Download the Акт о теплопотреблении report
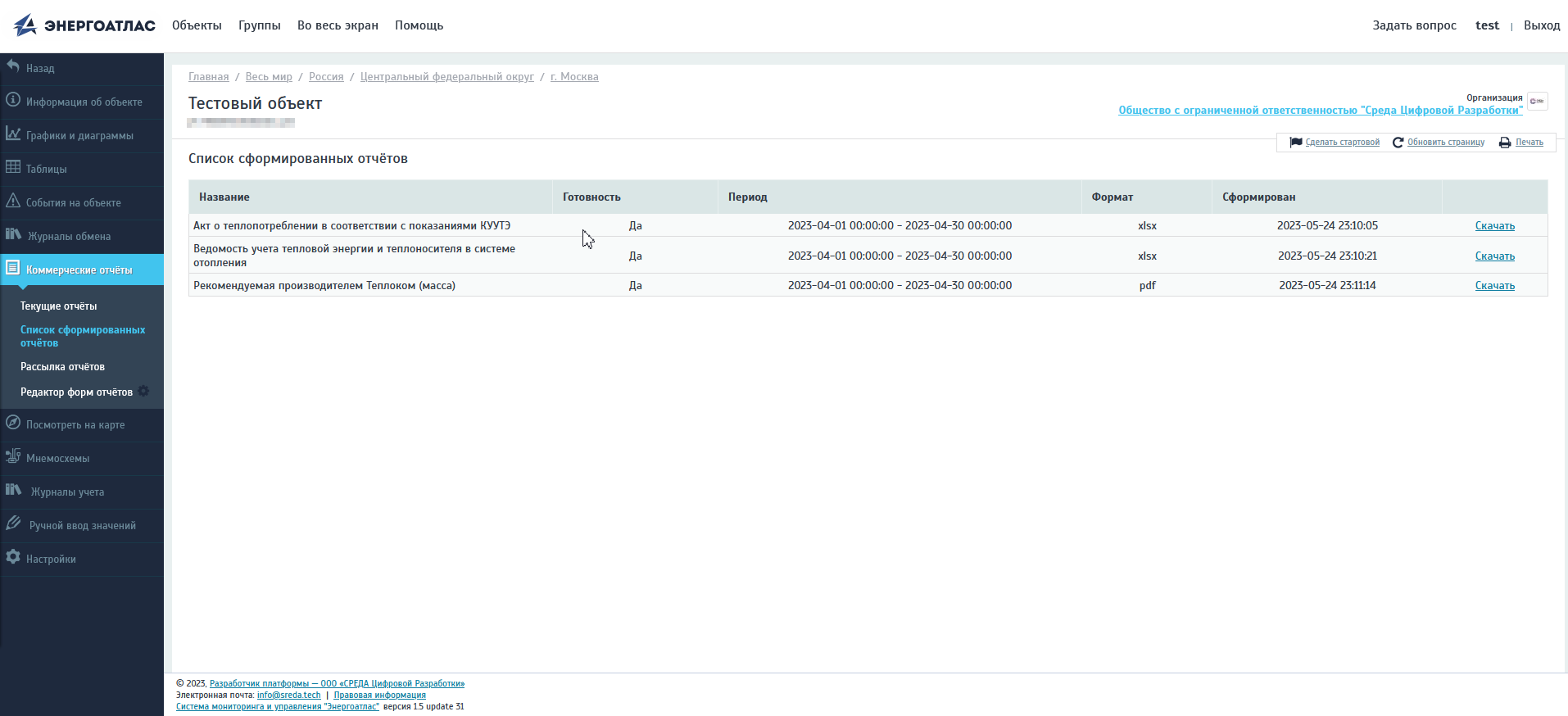 [x=1494, y=226]
